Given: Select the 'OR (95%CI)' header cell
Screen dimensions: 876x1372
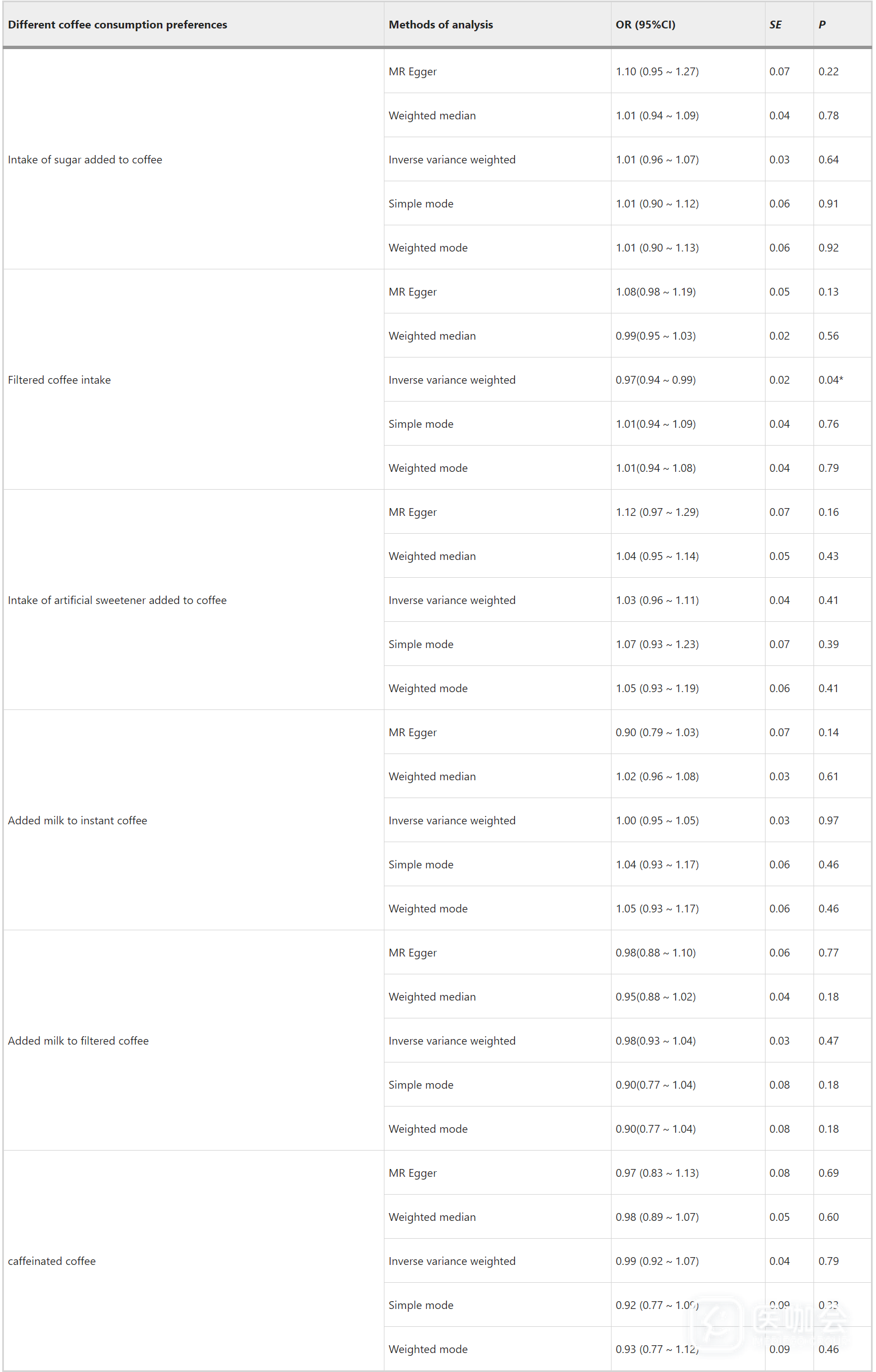Looking at the screenshot, I should click(x=645, y=25).
